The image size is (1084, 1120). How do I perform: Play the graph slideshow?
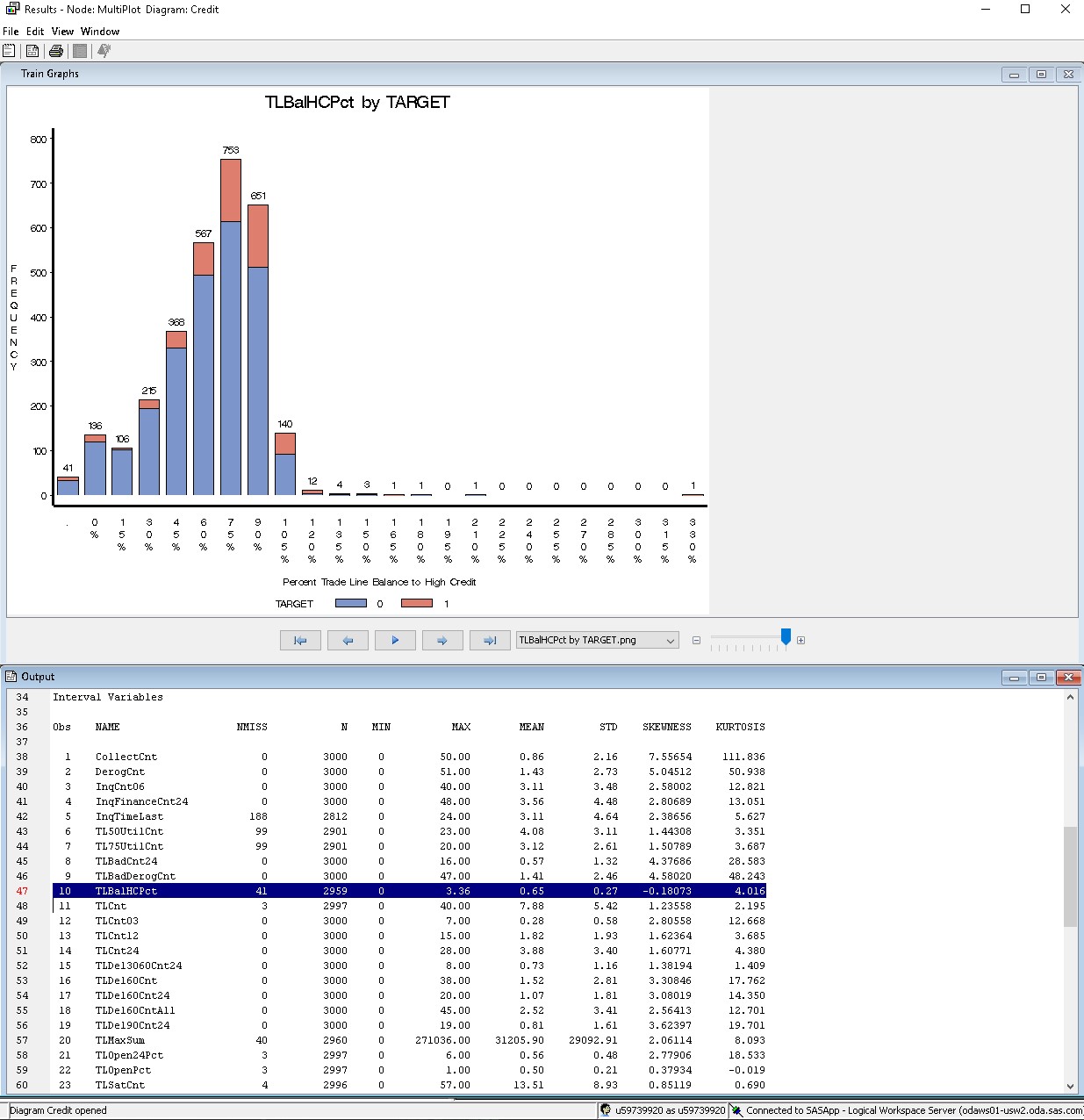coord(395,641)
